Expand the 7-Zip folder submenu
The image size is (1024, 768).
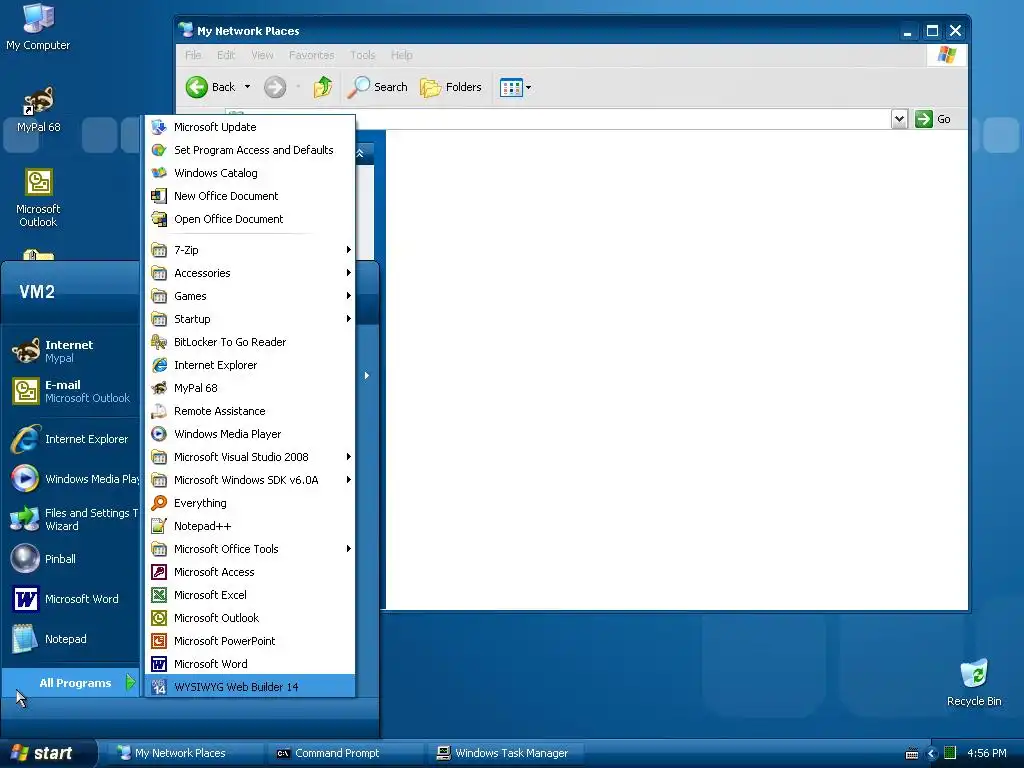click(x=250, y=249)
